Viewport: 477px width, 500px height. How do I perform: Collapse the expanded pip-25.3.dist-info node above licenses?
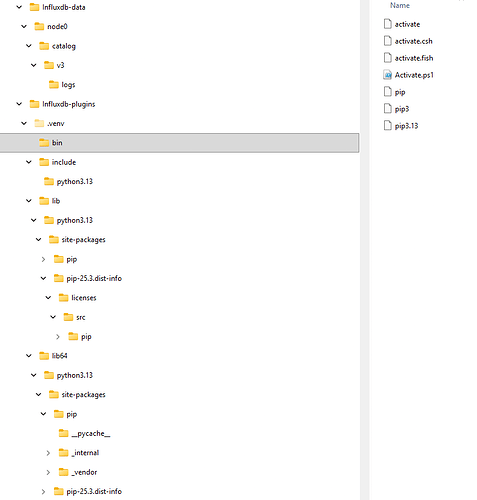click(x=44, y=278)
